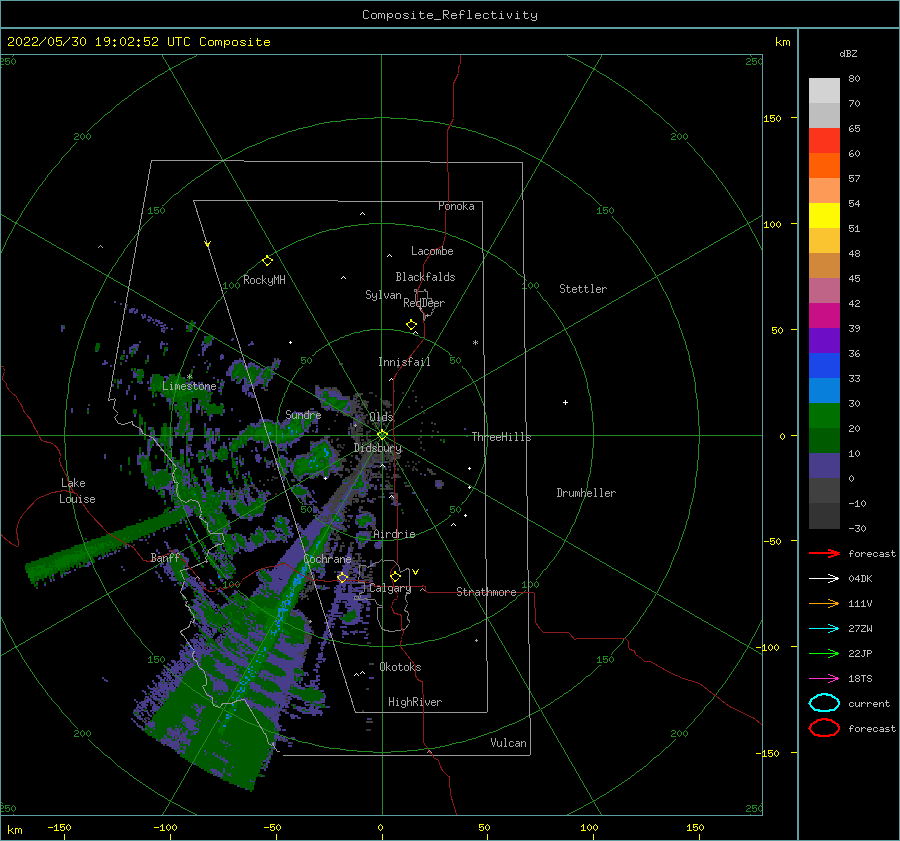Click the 10 dBZ slate-purple swatch

click(824, 466)
